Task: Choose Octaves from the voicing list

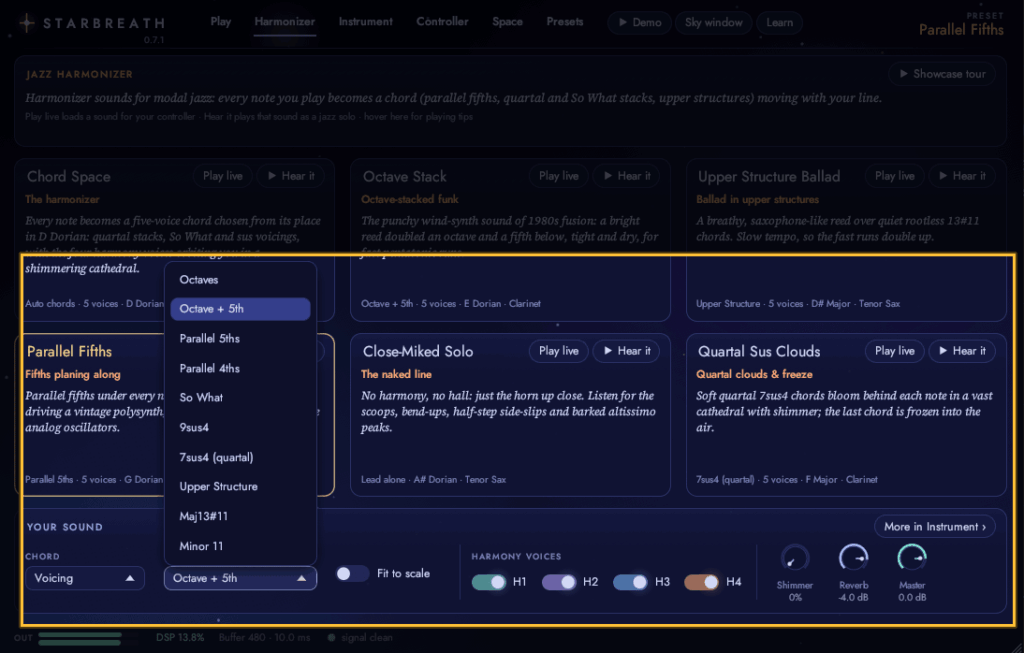Action: click(x=240, y=279)
